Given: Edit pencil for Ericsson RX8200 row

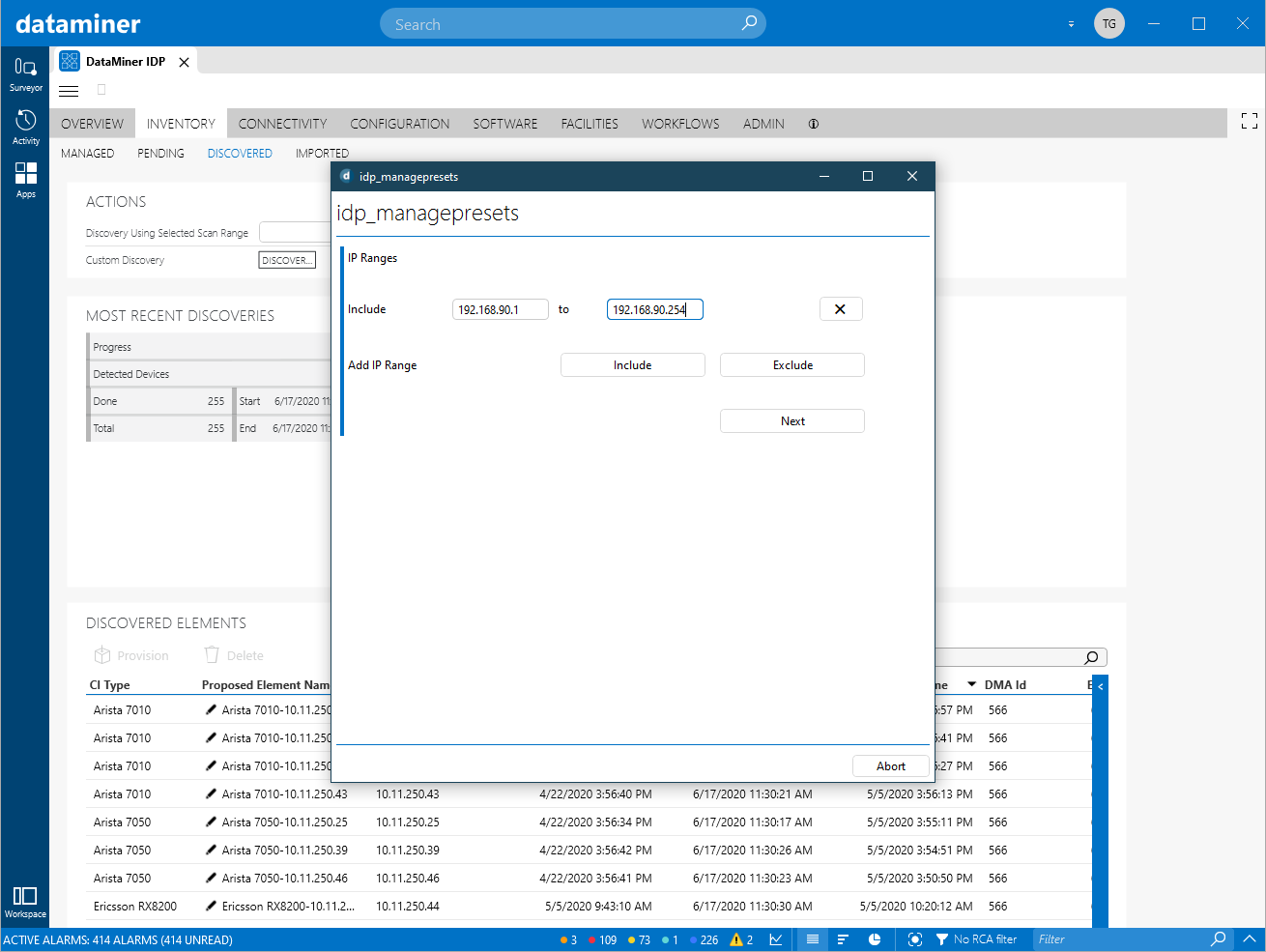Looking at the screenshot, I should [212, 907].
